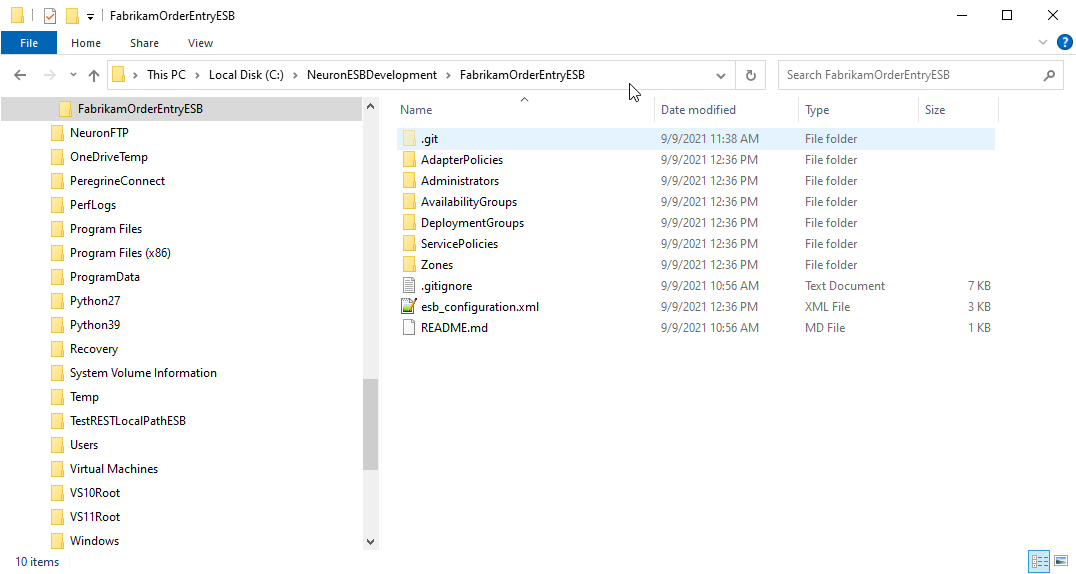
Task: Click 9/9/2021 11:38 AM date cell
Action: (710, 139)
